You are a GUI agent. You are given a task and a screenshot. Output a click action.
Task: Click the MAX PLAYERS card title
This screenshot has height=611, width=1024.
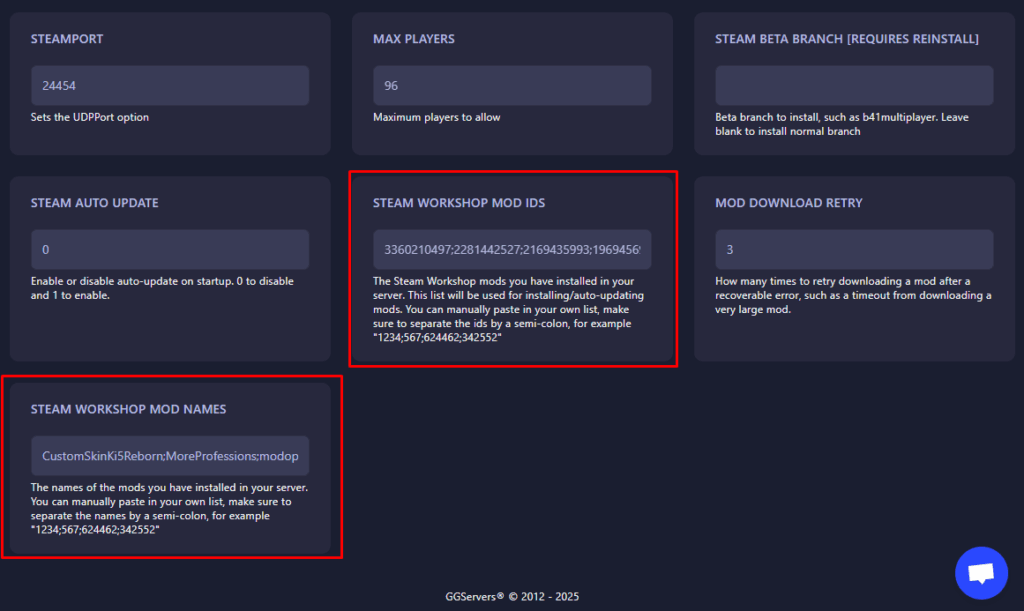(x=414, y=39)
